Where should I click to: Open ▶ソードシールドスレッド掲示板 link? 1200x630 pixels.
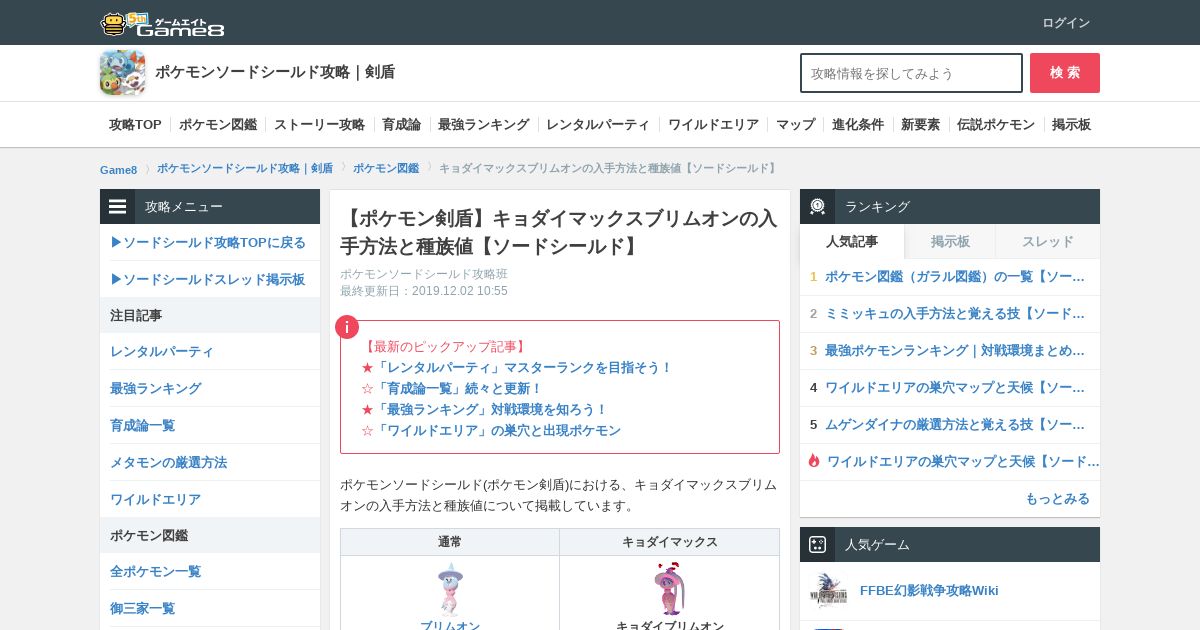pyautogui.click(x=207, y=280)
